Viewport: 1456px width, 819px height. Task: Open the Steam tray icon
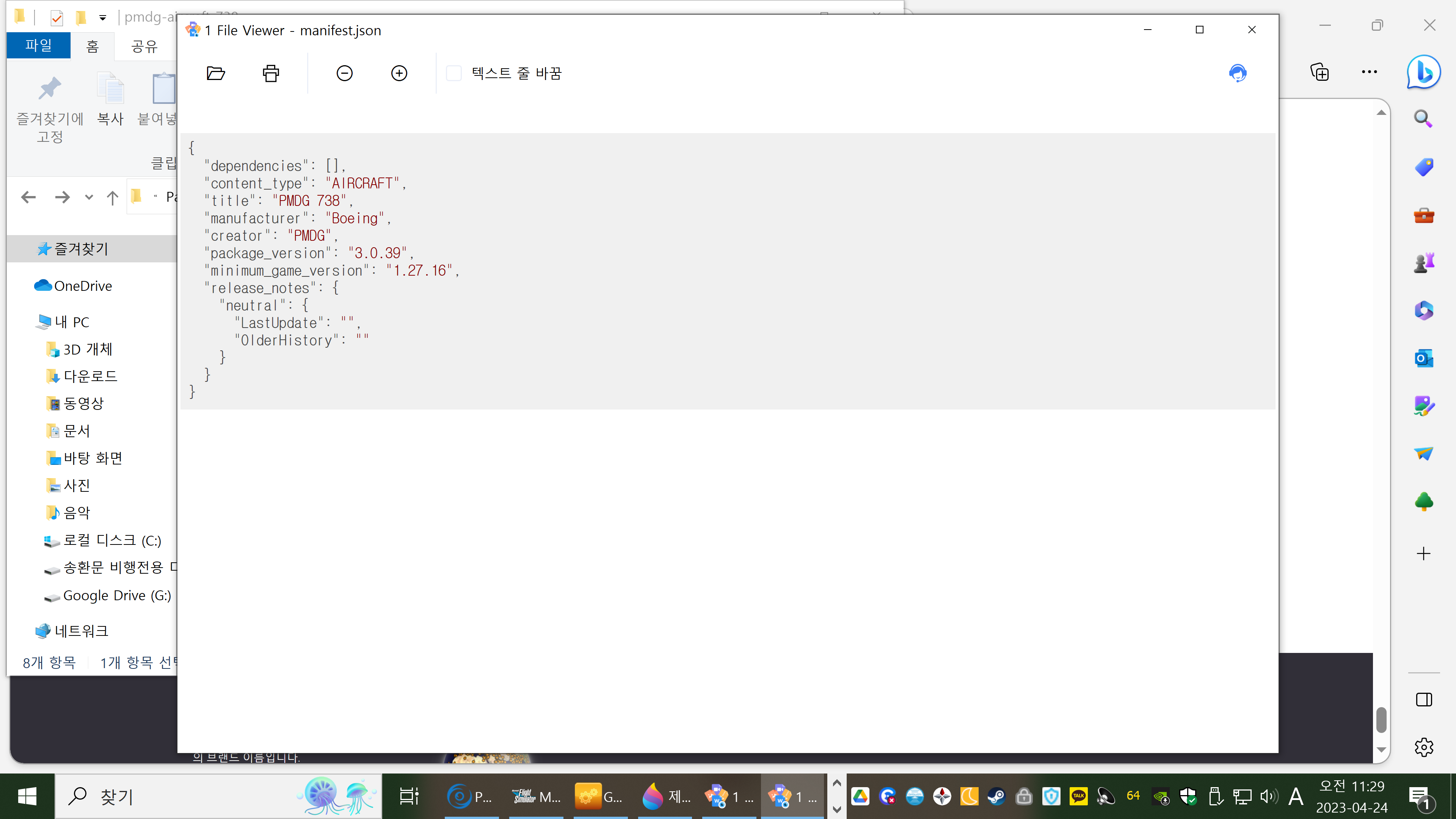tap(996, 796)
